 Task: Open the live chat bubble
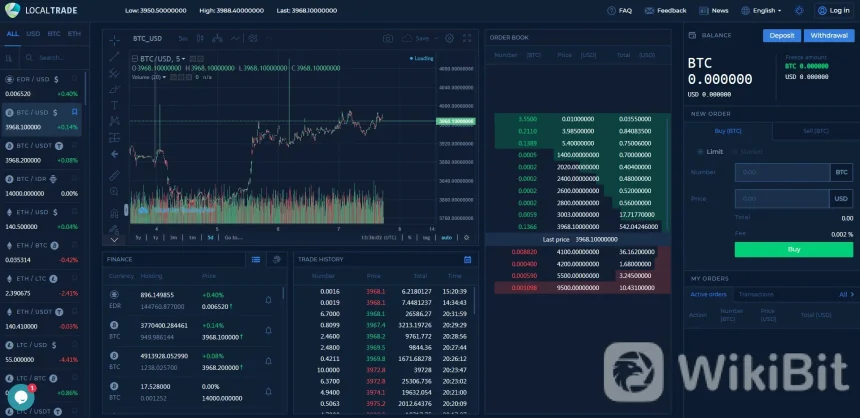[18, 398]
